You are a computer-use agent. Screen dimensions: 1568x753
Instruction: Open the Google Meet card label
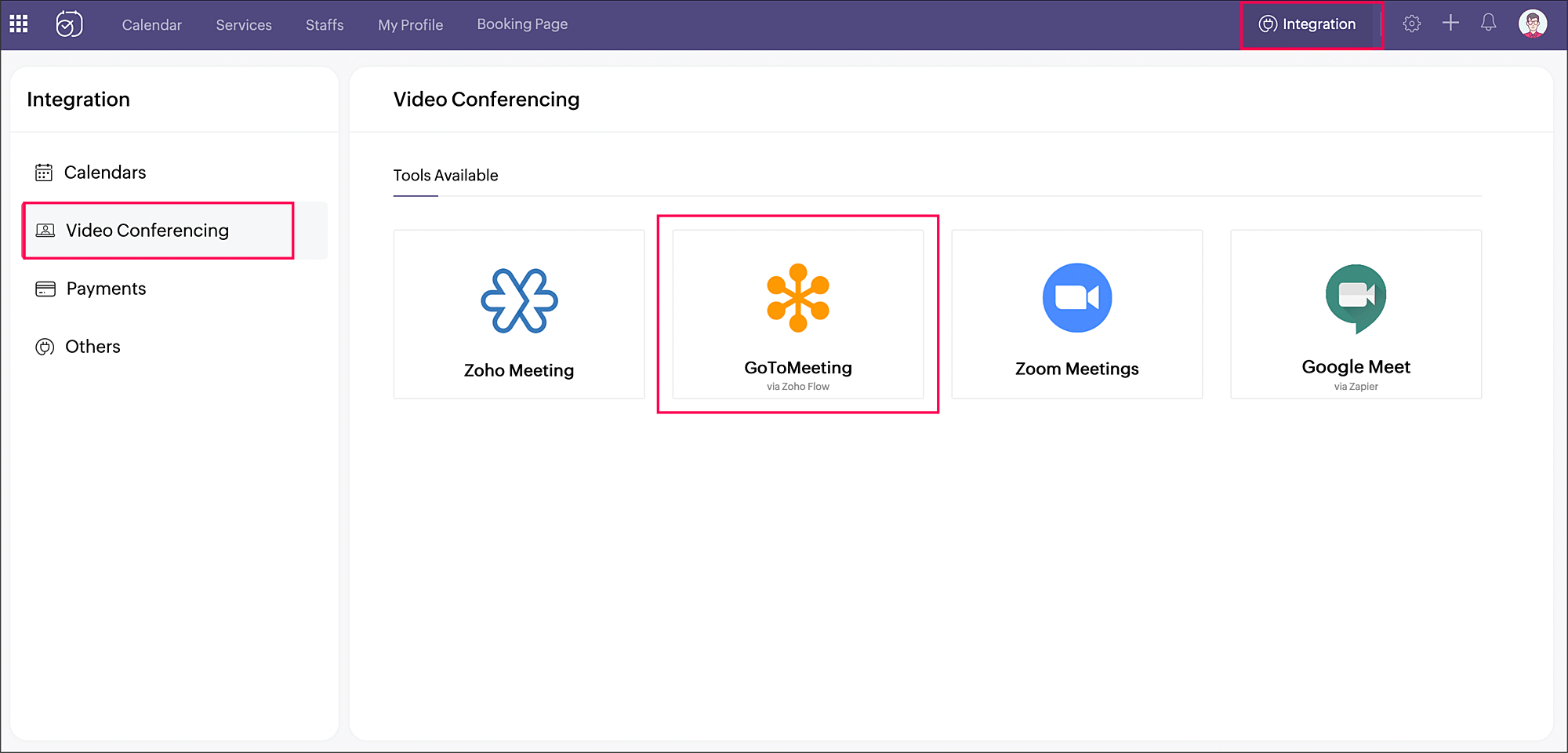pyautogui.click(x=1356, y=367)
